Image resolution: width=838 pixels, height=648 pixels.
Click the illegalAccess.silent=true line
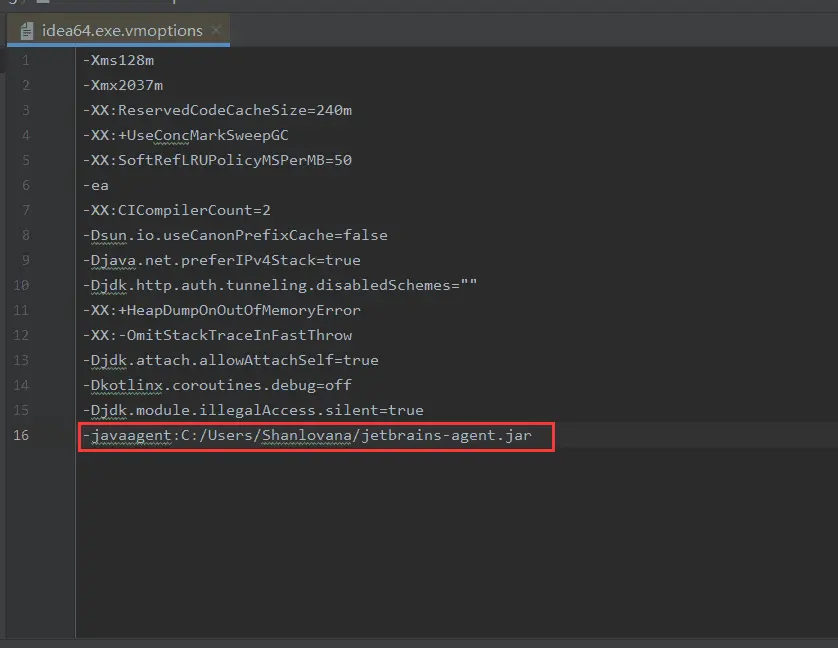(x=253, y=410)
